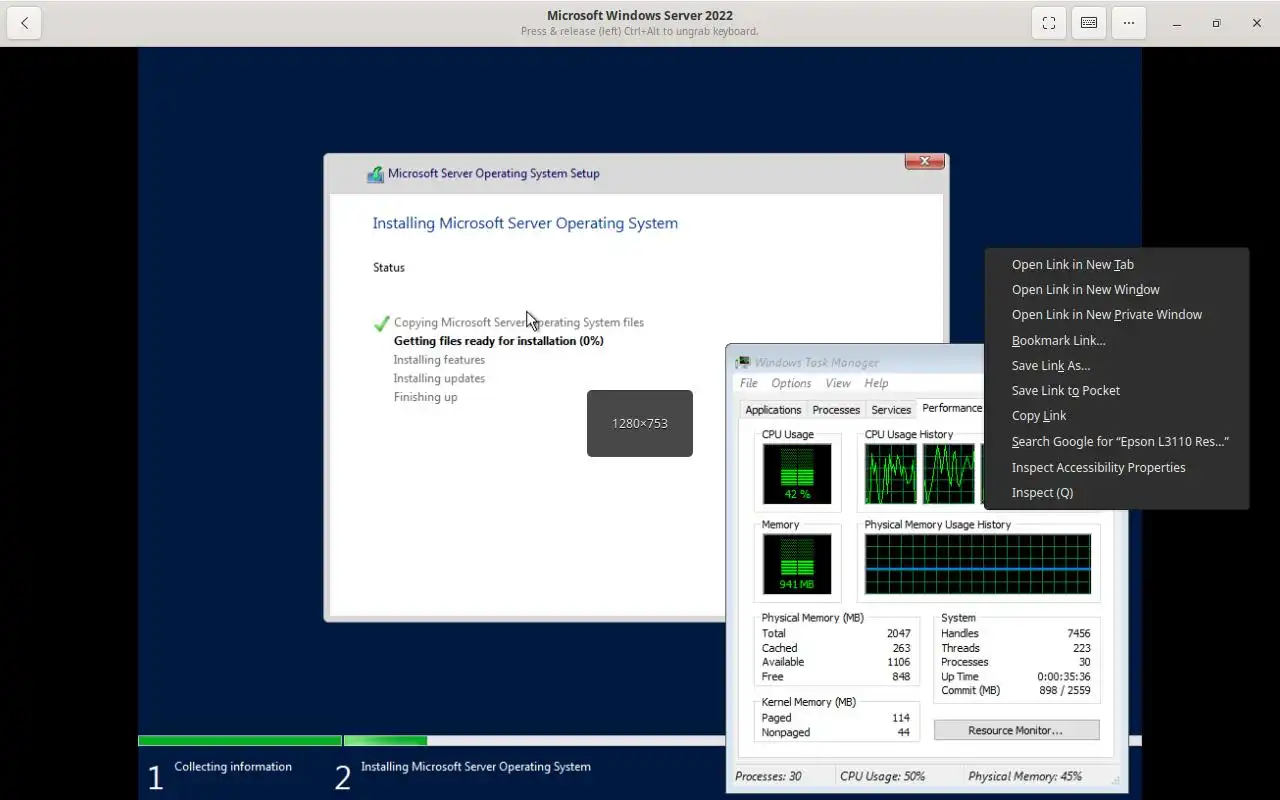The height and width of the screenshot is (800, 1280).
Task: Click step 1 'Collecting information' label
Action: pos(233,767)
